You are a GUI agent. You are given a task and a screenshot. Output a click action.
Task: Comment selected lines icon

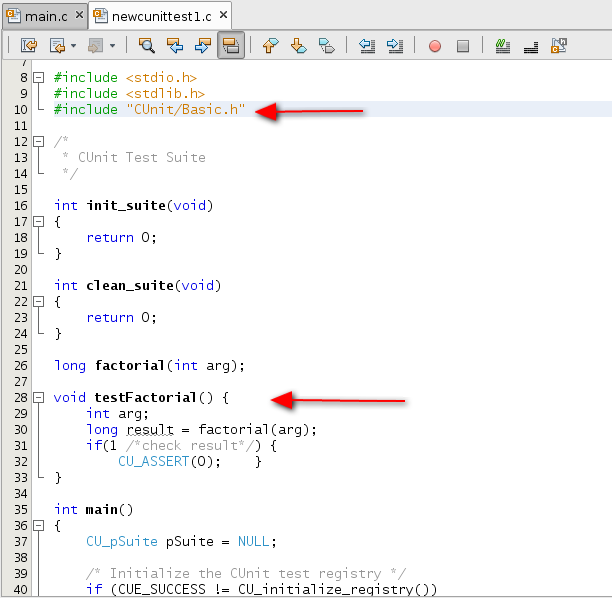503,45
